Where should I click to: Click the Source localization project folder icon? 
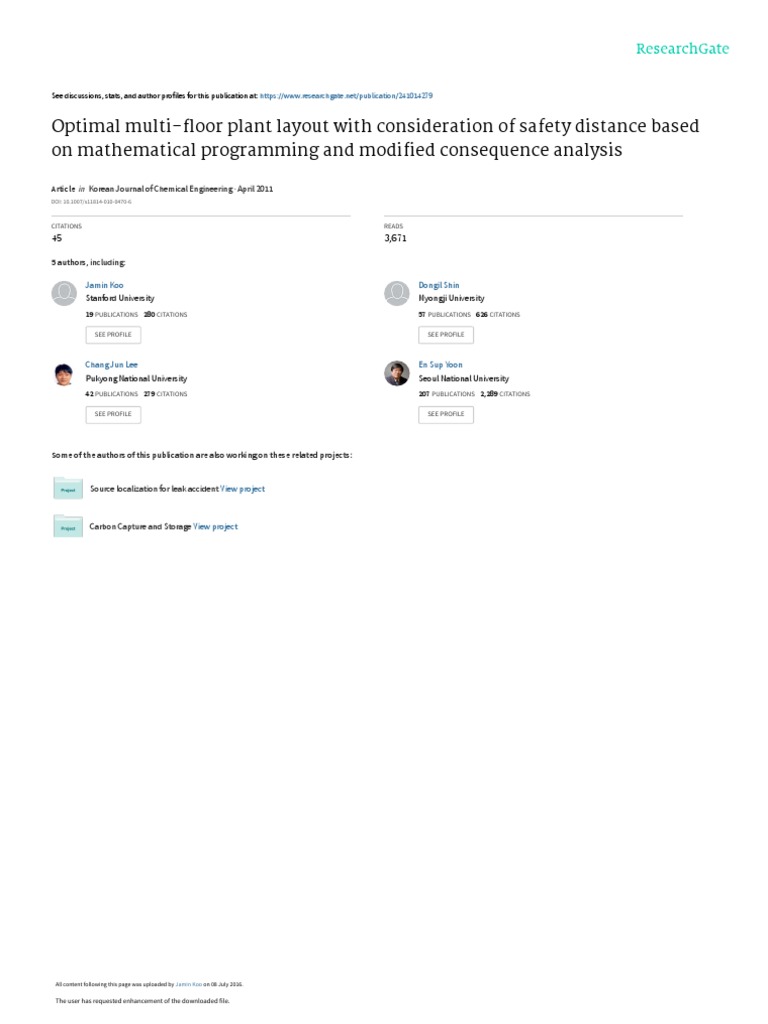(x=68, y=488)
